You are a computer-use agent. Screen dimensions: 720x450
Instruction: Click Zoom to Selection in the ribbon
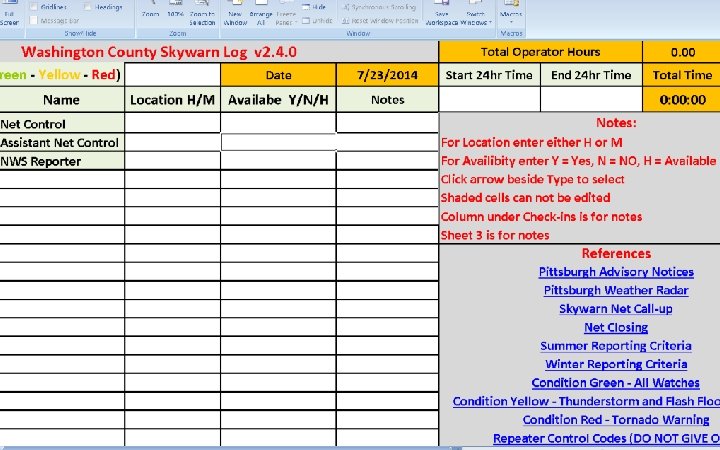[x=202, y=14]
